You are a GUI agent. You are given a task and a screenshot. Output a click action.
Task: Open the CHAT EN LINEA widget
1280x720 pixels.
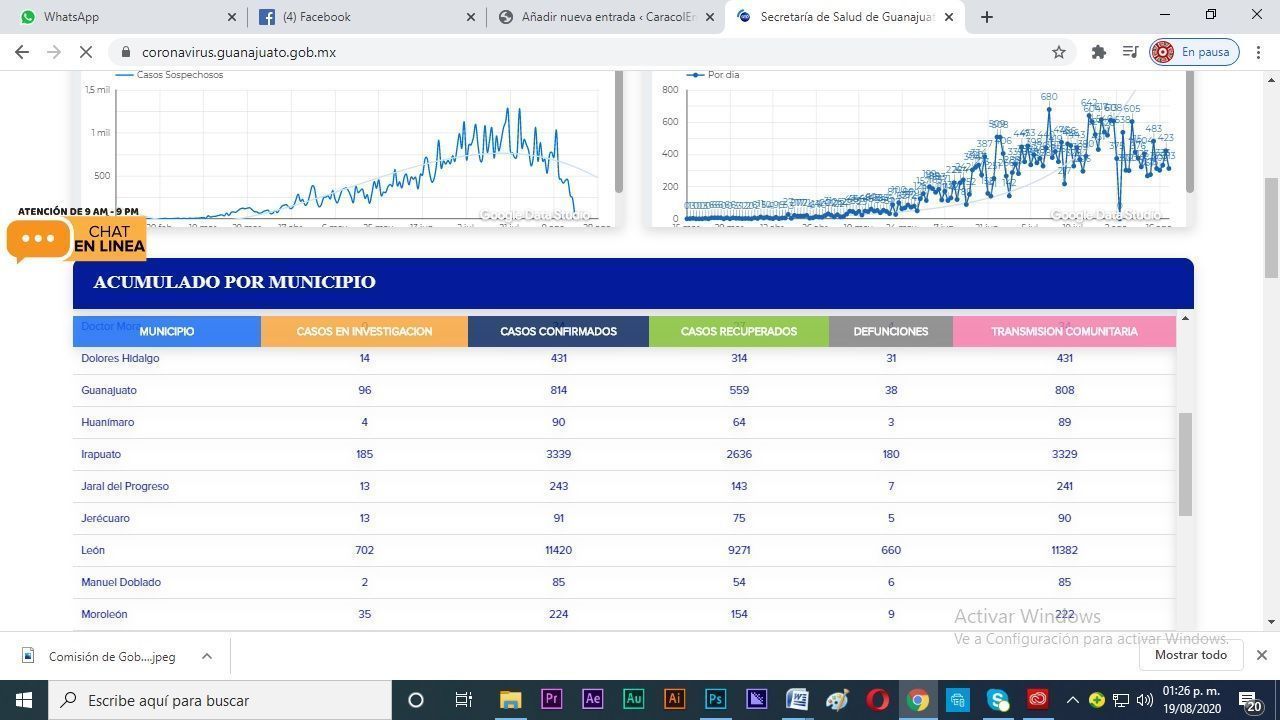tap(76, 239)
